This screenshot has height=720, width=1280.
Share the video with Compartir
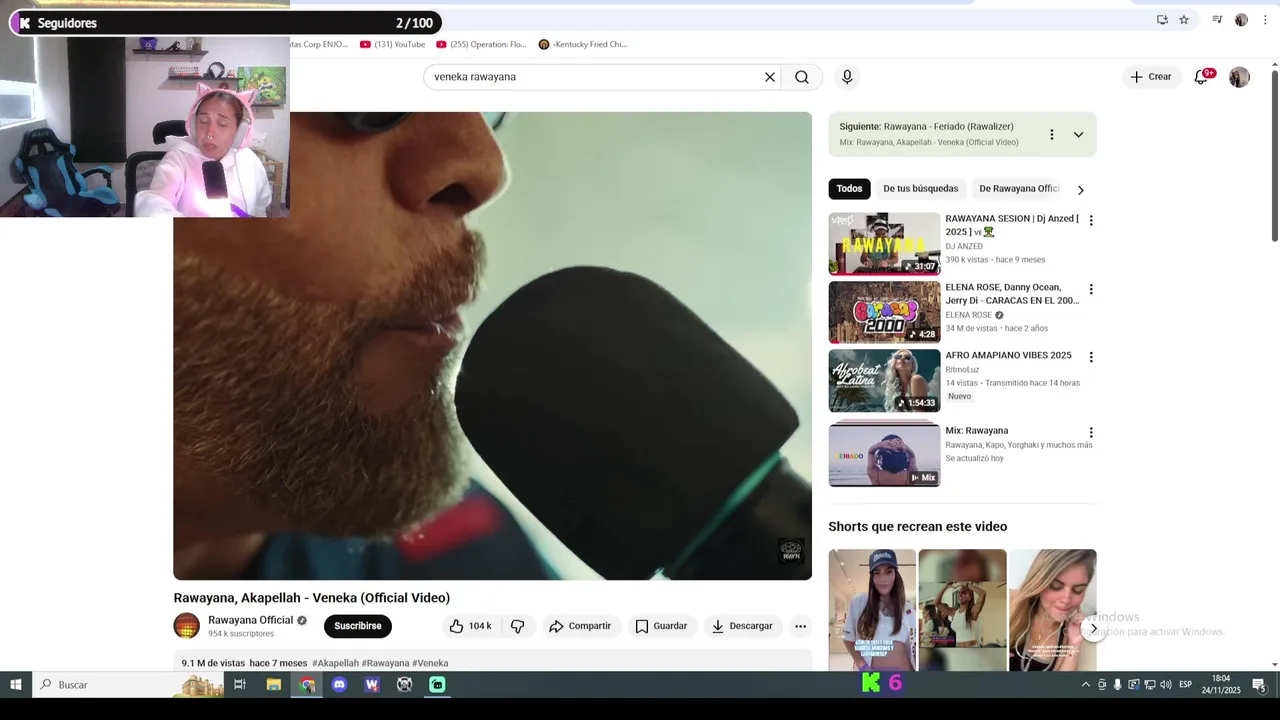pyautogui.click(x=580, y=626)
